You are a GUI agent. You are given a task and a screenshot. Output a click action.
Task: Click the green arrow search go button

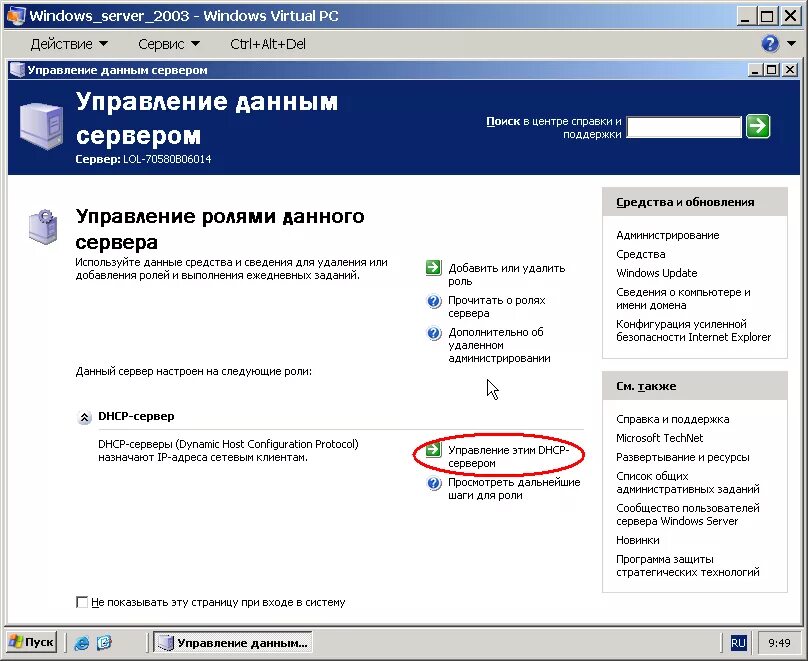click(x=758, y=126)
